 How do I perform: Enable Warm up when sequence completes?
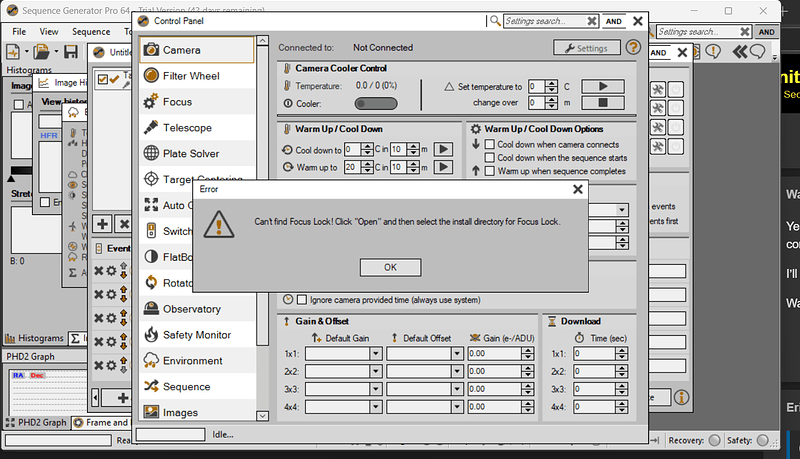pyautogui.click(x=490, y=171)
